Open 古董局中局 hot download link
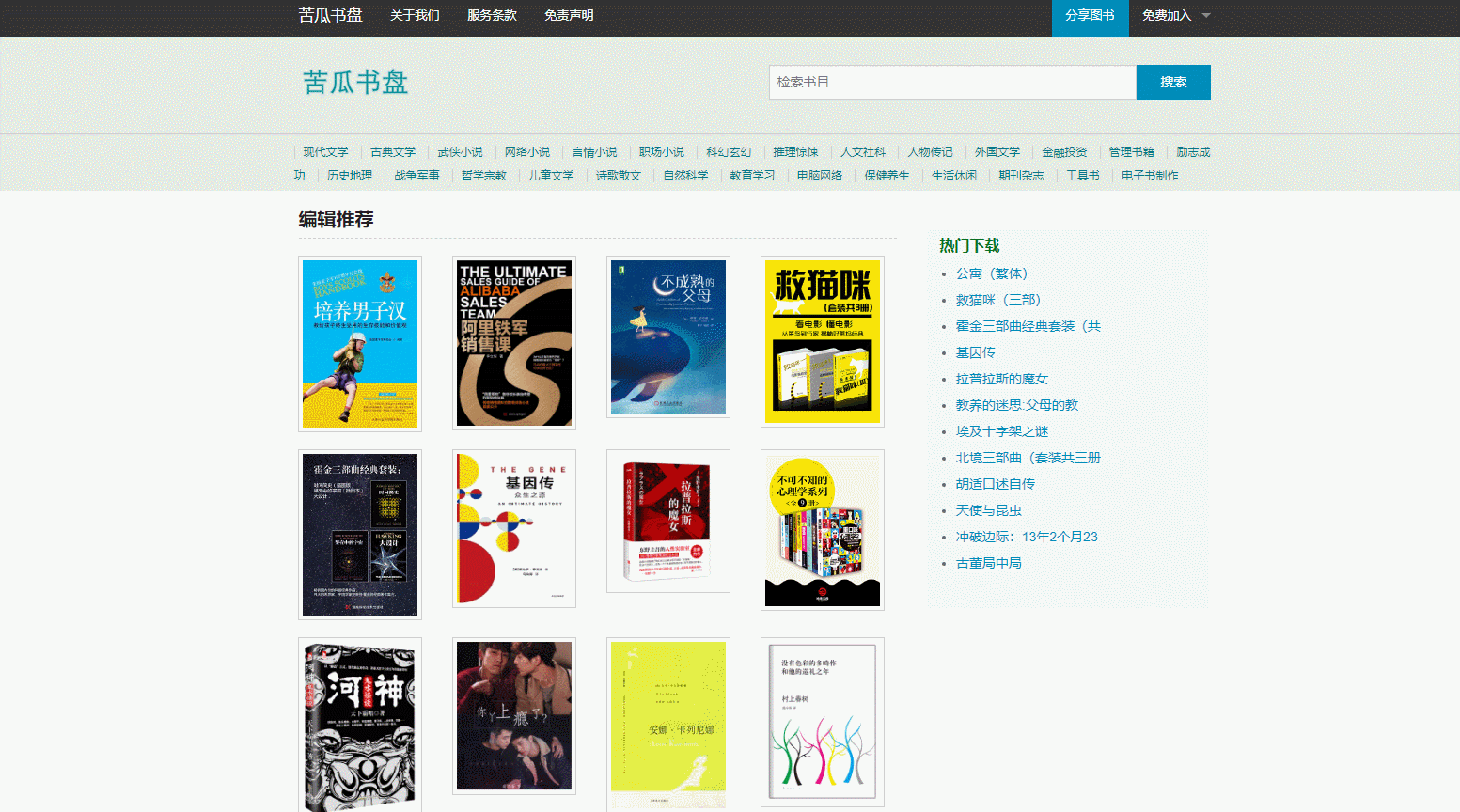Viewport: 1460px width, 812px height. click(989, 563)
